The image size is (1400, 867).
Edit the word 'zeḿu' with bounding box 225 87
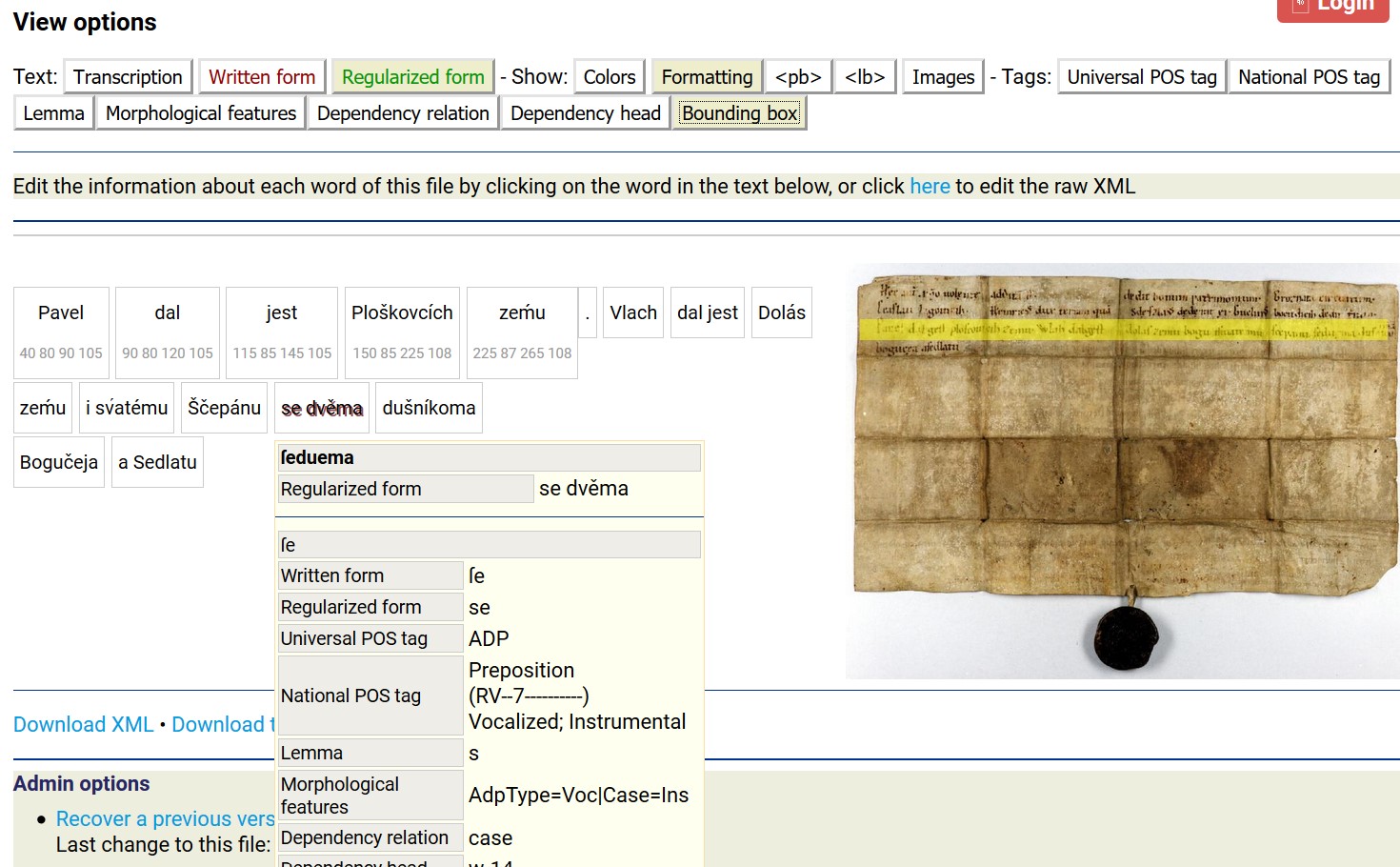coord(522,333)
